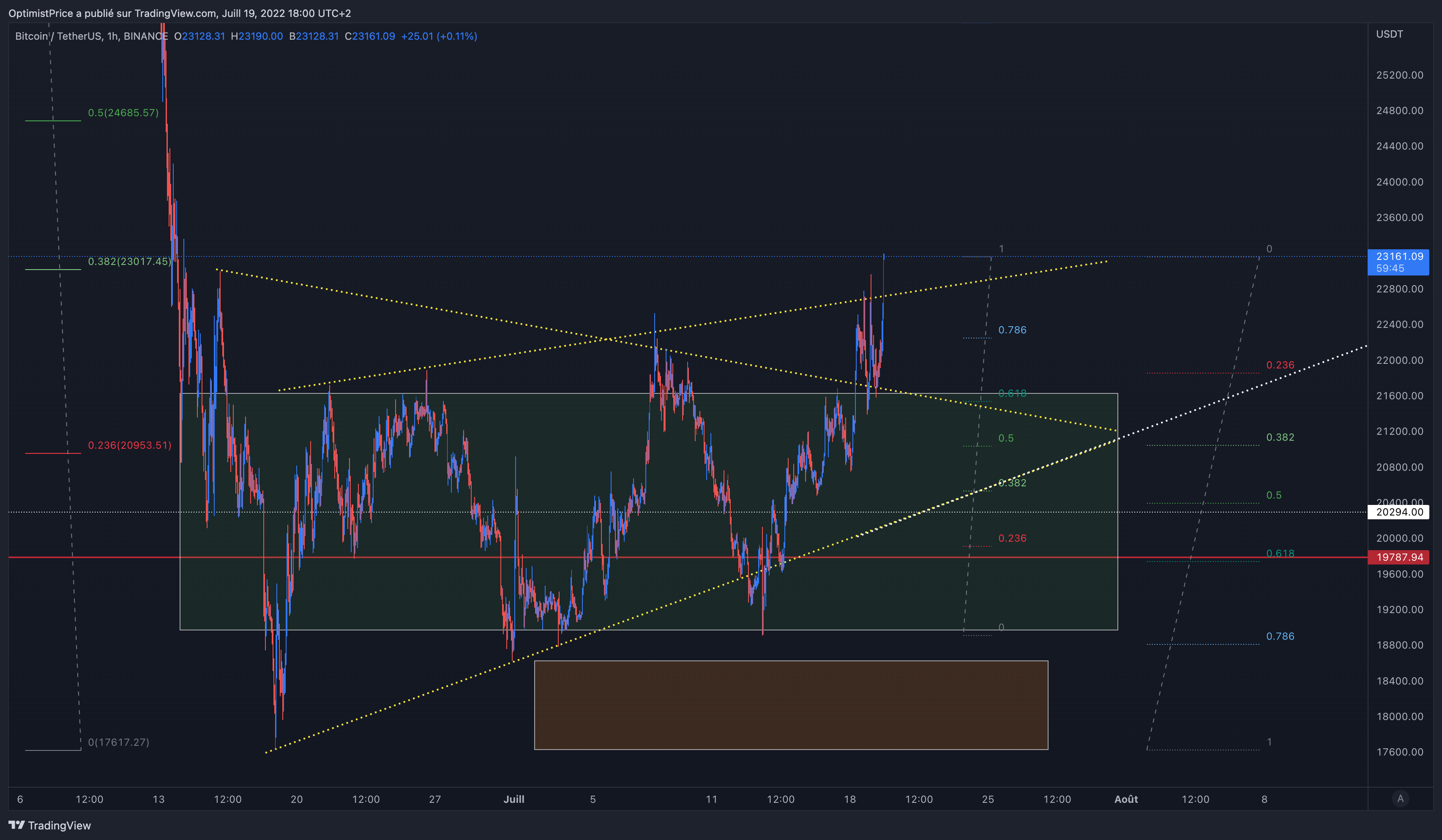Click the Fibonacci label 0.236(20953.51)
Image resolution: width=1442 pixels, height=840 pixels.
coord(129,445)
